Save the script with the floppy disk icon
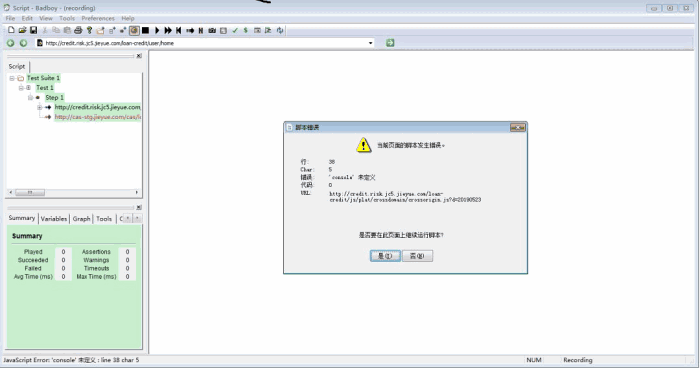The width and height of the screenshot is (700, 368). click(33, 30)
